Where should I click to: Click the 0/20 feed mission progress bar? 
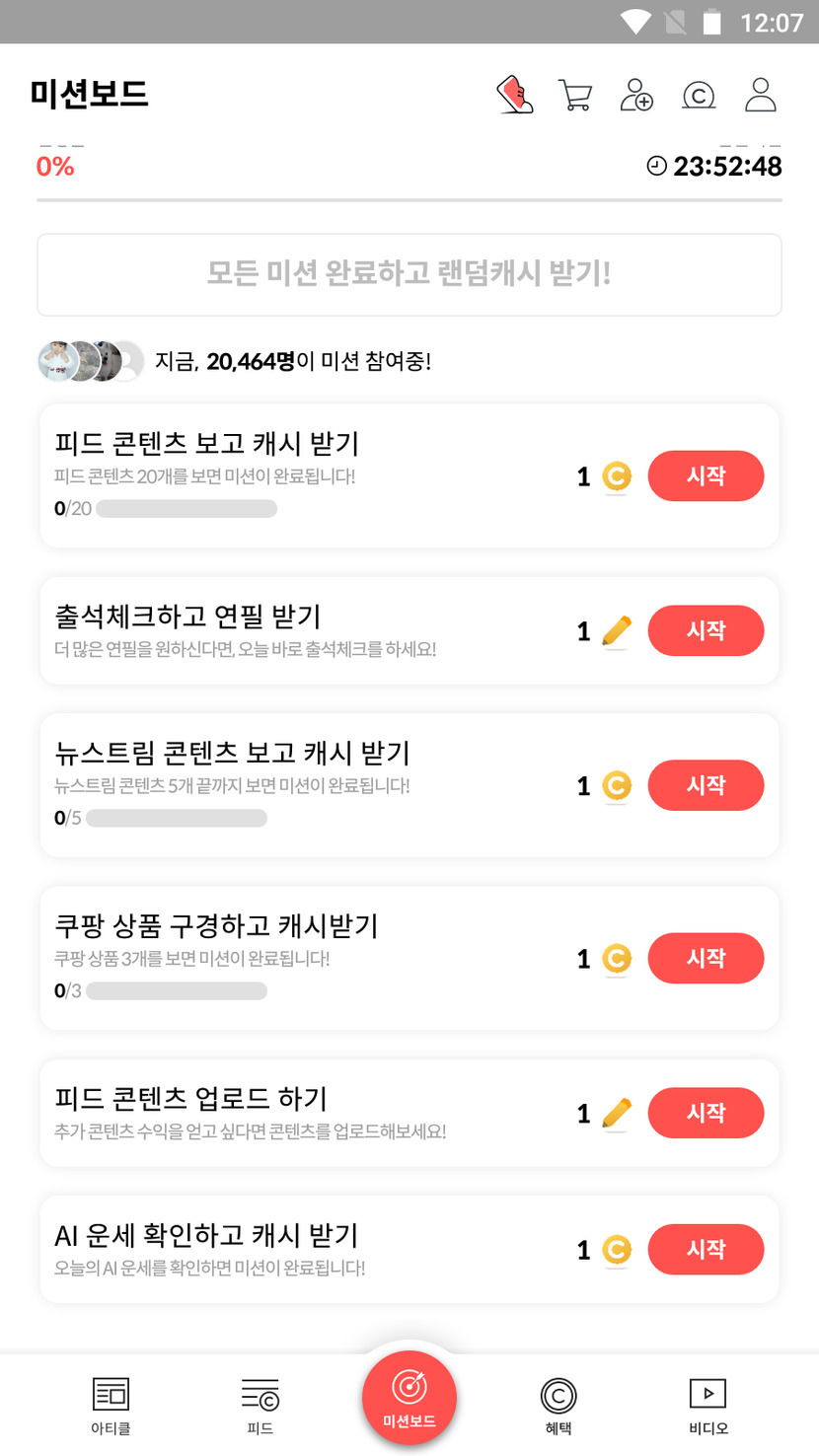click(186, 509)
